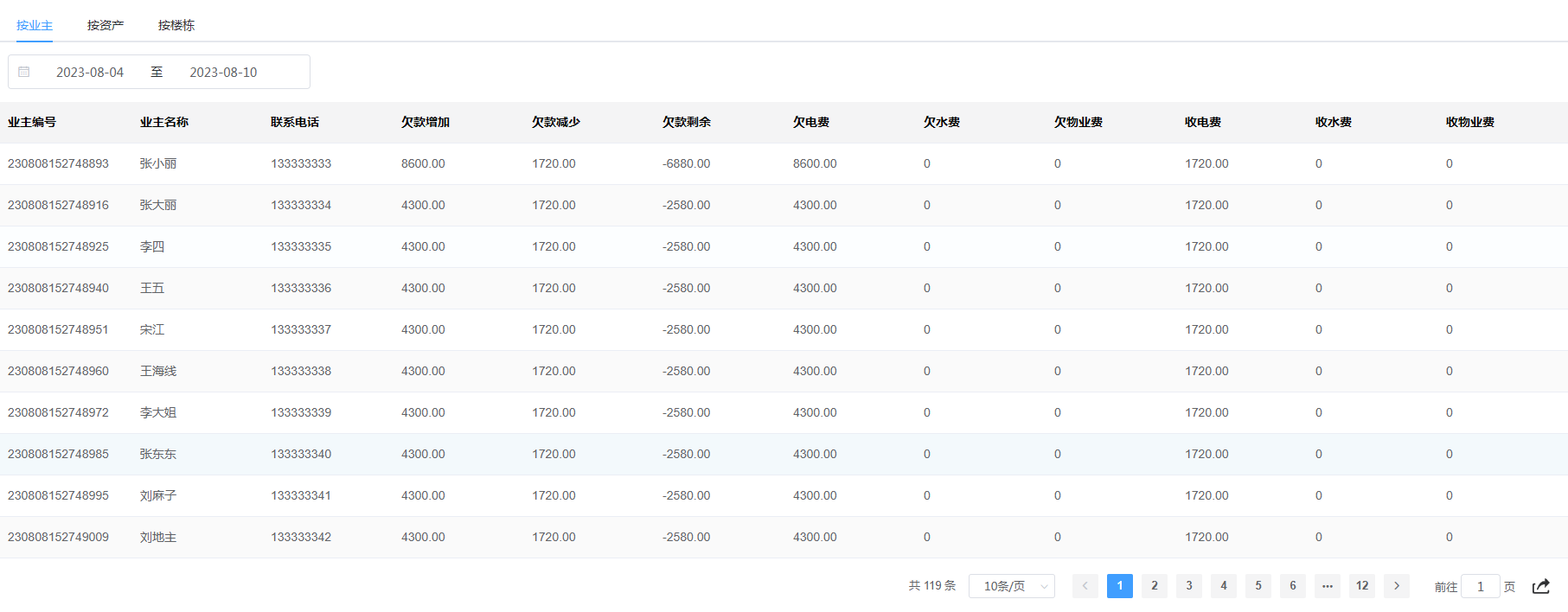Go to page 2
The image size is (1568, 612).
[x=1154, y=586]
